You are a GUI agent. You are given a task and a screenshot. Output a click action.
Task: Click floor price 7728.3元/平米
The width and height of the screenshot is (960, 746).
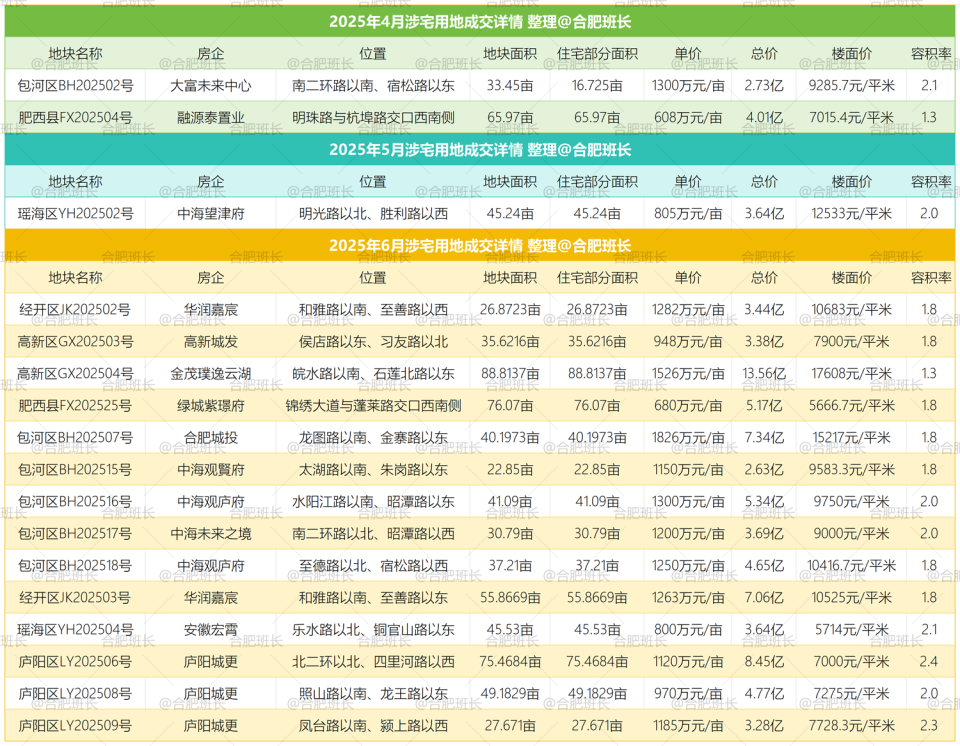point(851,726)
